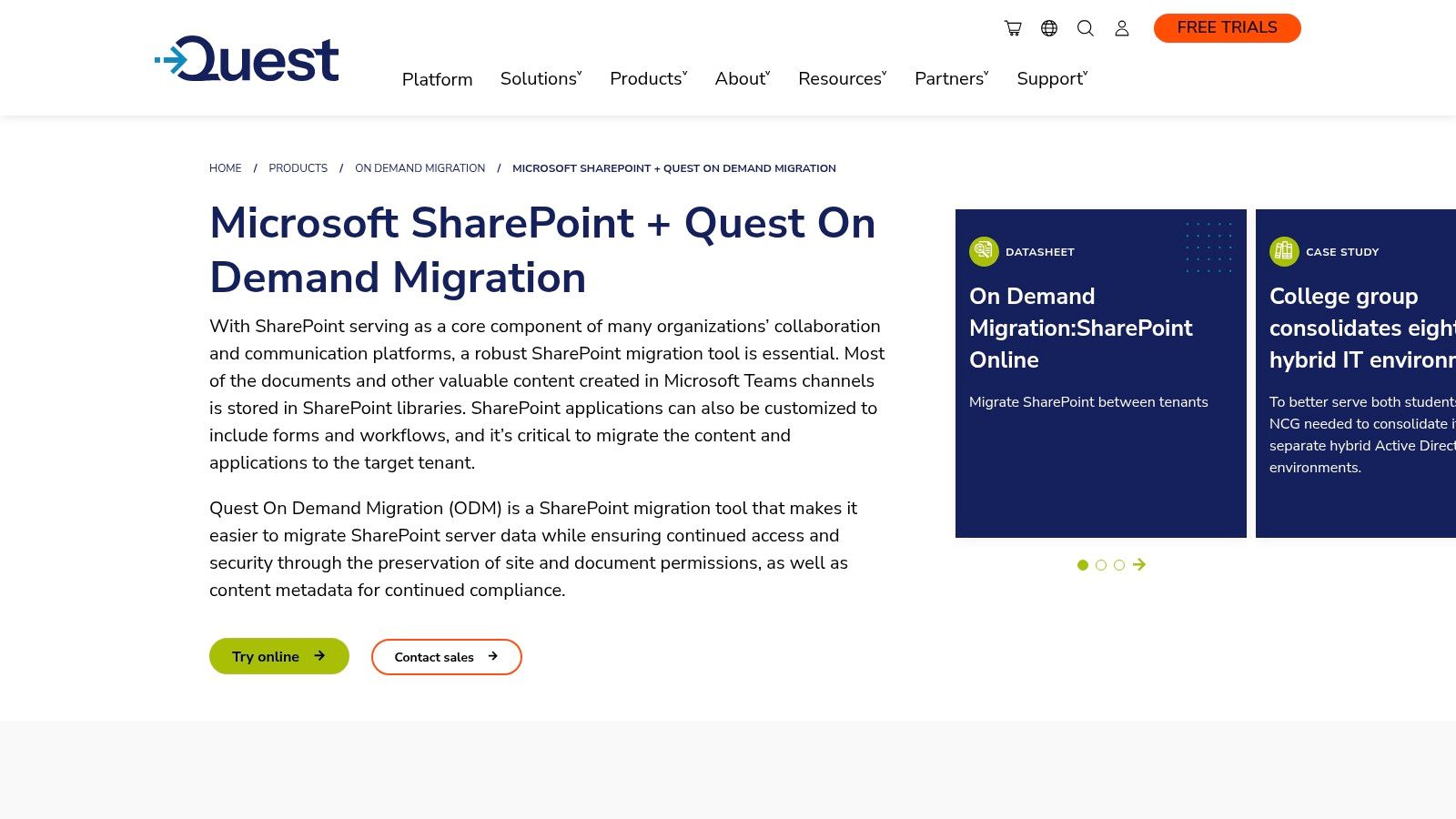Expand the Products dropdown
This screenshot has height=819, width=1456.
coord(647,79)
